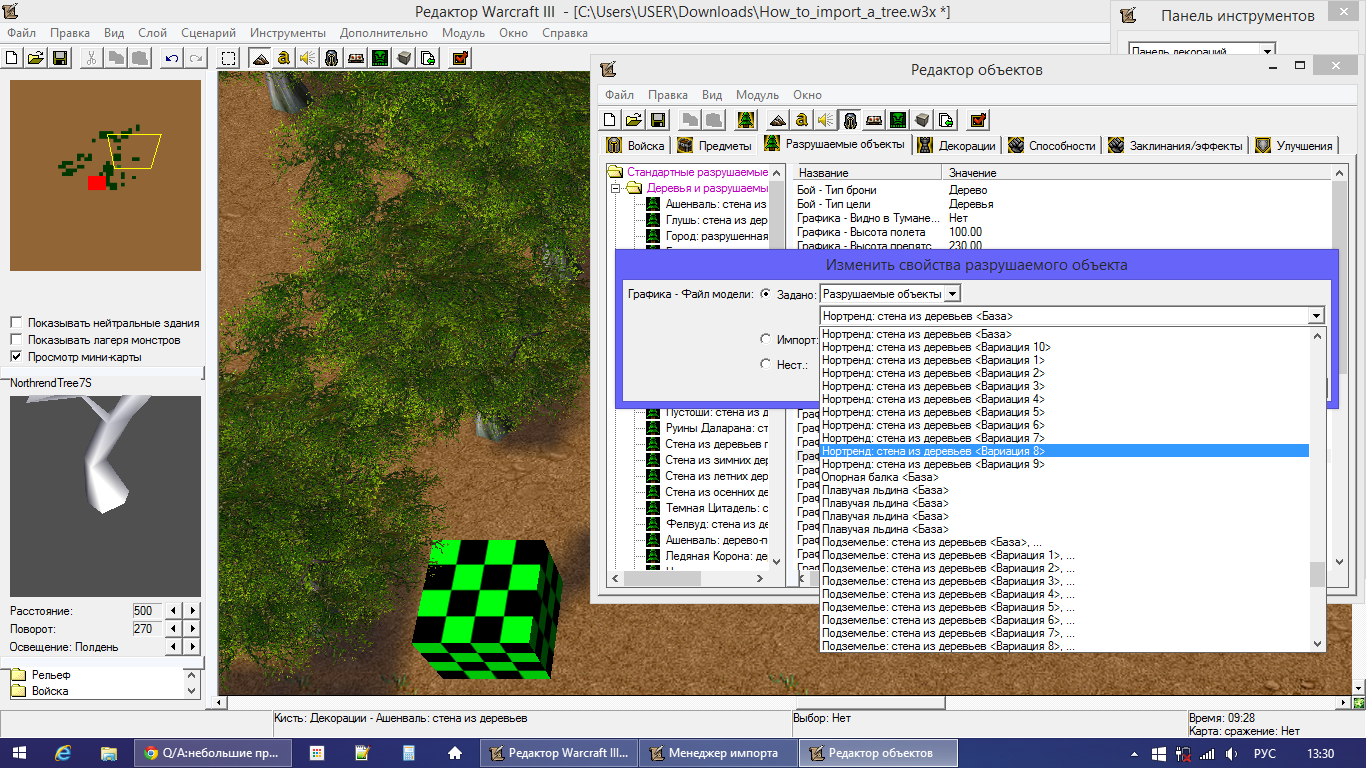The image size is (1366, 768).
Task: Open Инструменты menu in main window
Action: (288, 33)
